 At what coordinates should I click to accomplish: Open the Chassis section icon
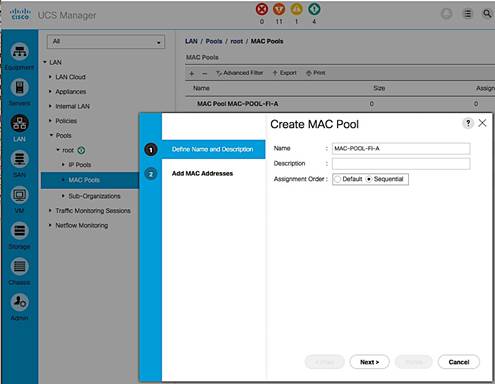point(20,267)
